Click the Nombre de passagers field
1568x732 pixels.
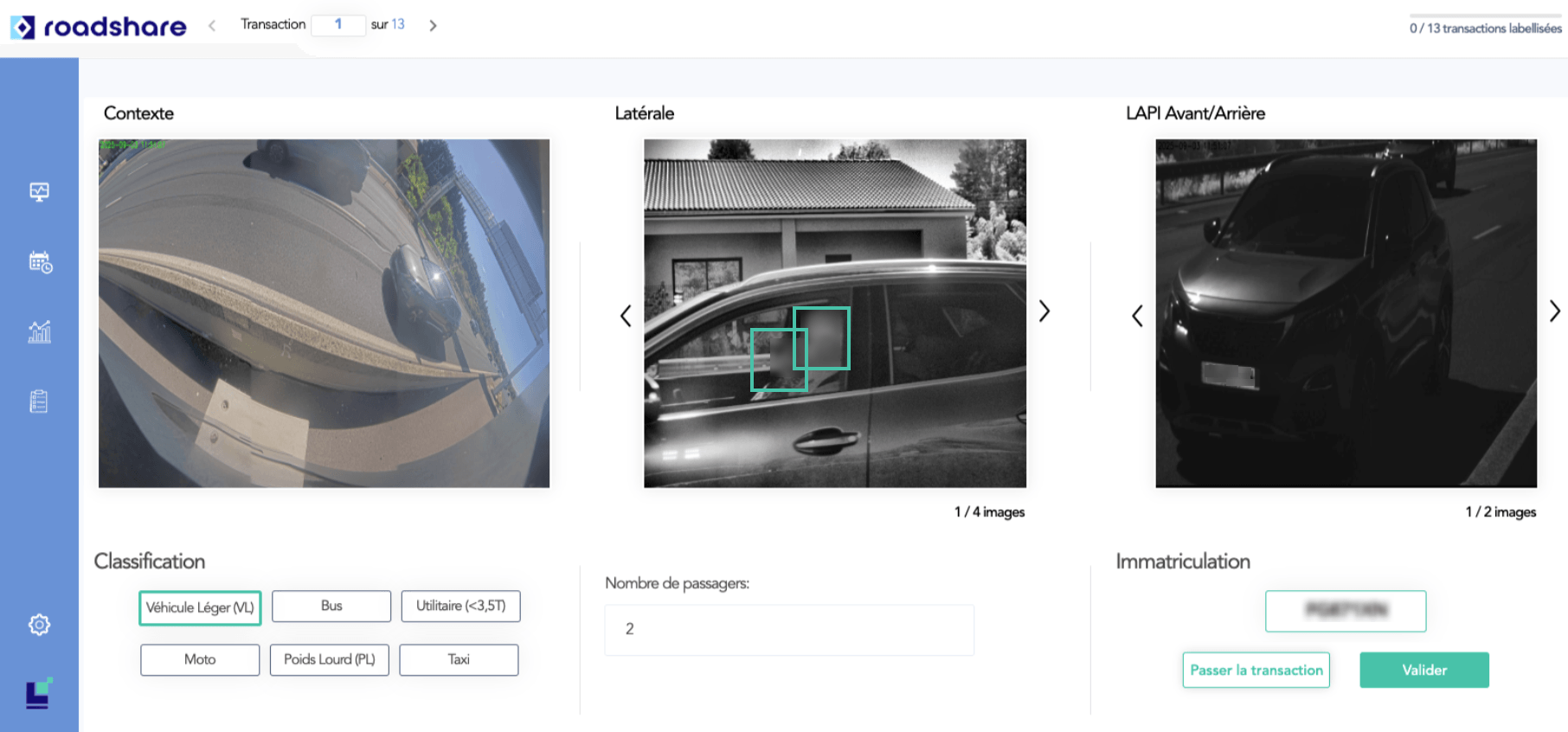(x=789, y=629)
